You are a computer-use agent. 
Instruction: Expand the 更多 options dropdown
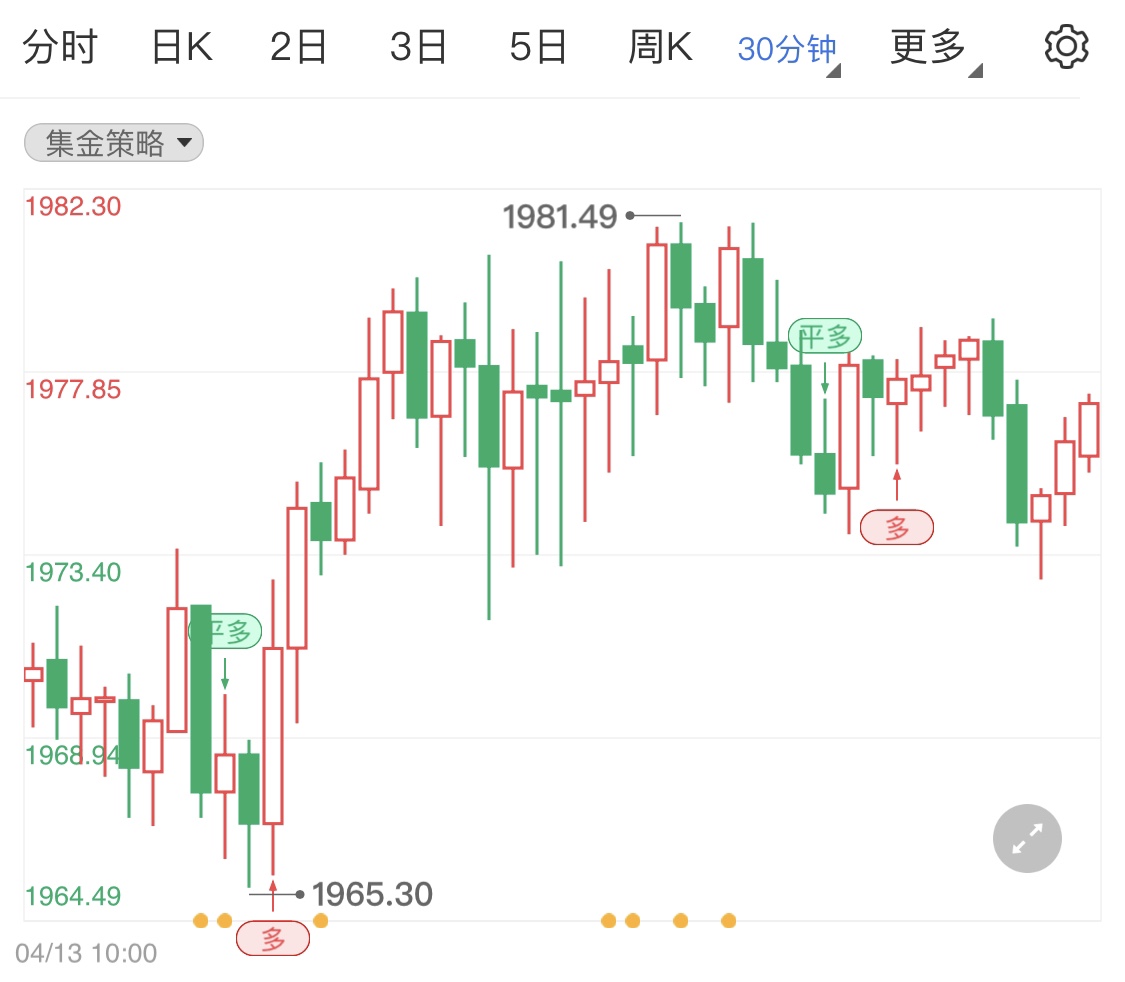pos(936,48)
